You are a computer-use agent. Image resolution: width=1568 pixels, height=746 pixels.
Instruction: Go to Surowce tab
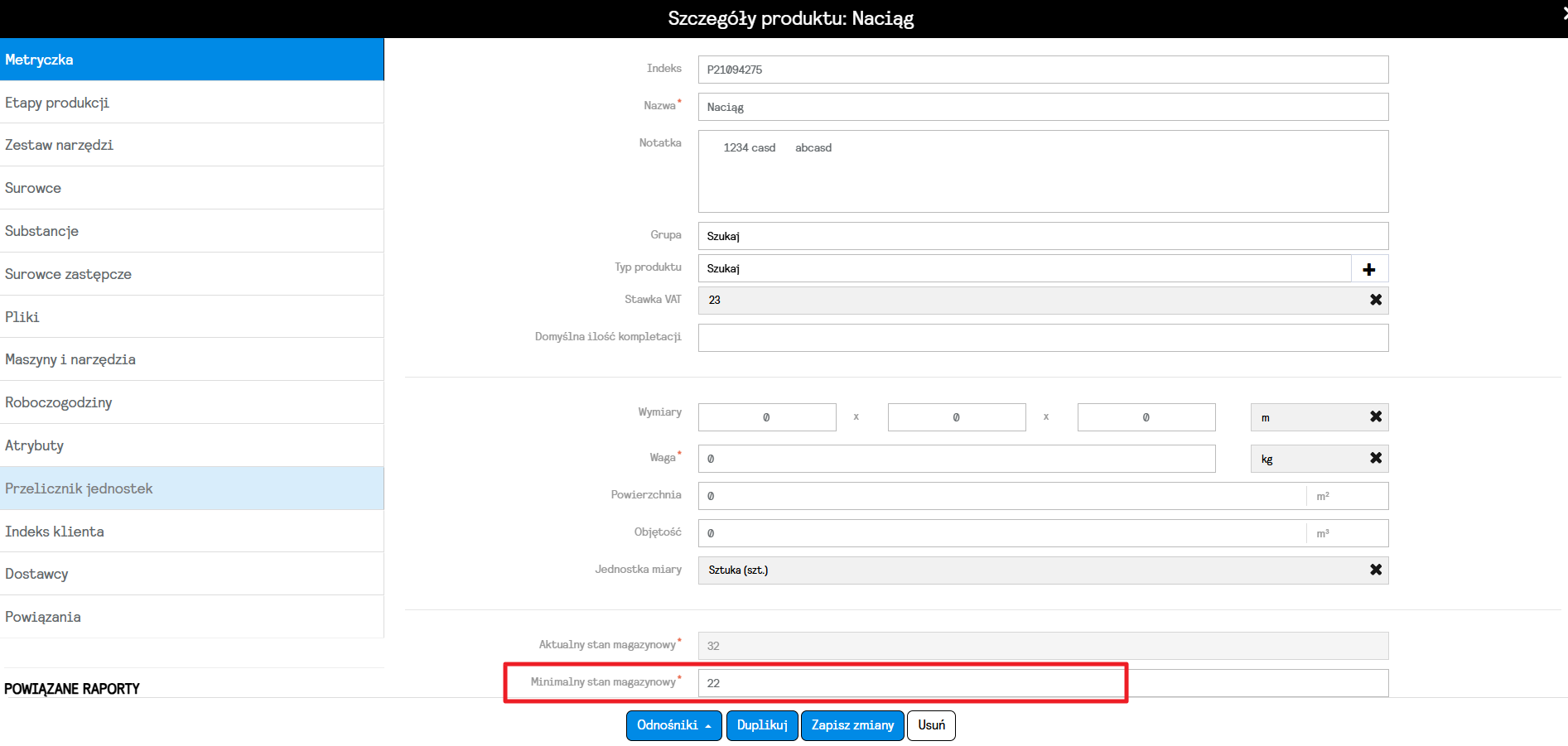(191, 188)
